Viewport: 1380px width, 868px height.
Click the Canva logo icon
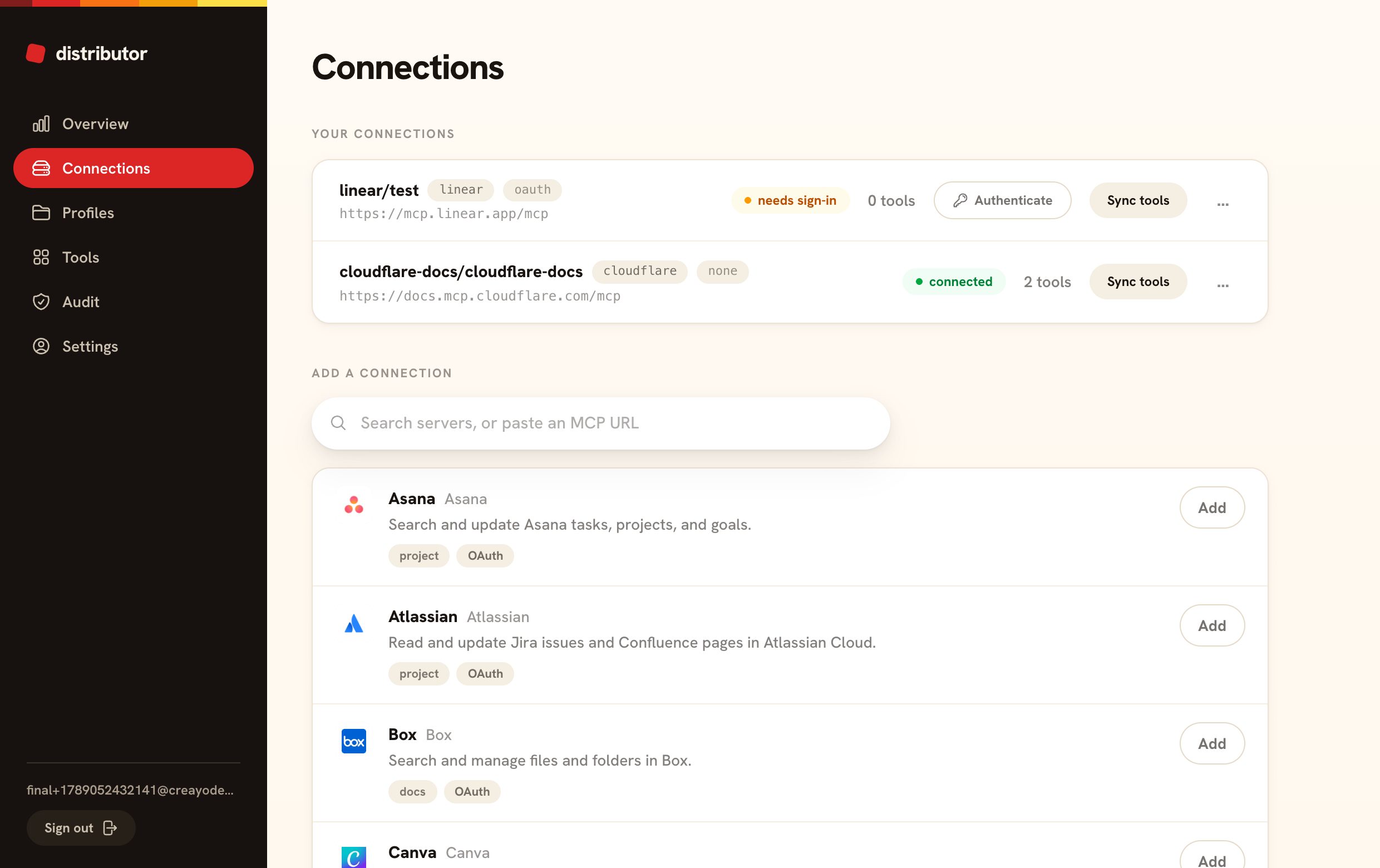[353, 857]
